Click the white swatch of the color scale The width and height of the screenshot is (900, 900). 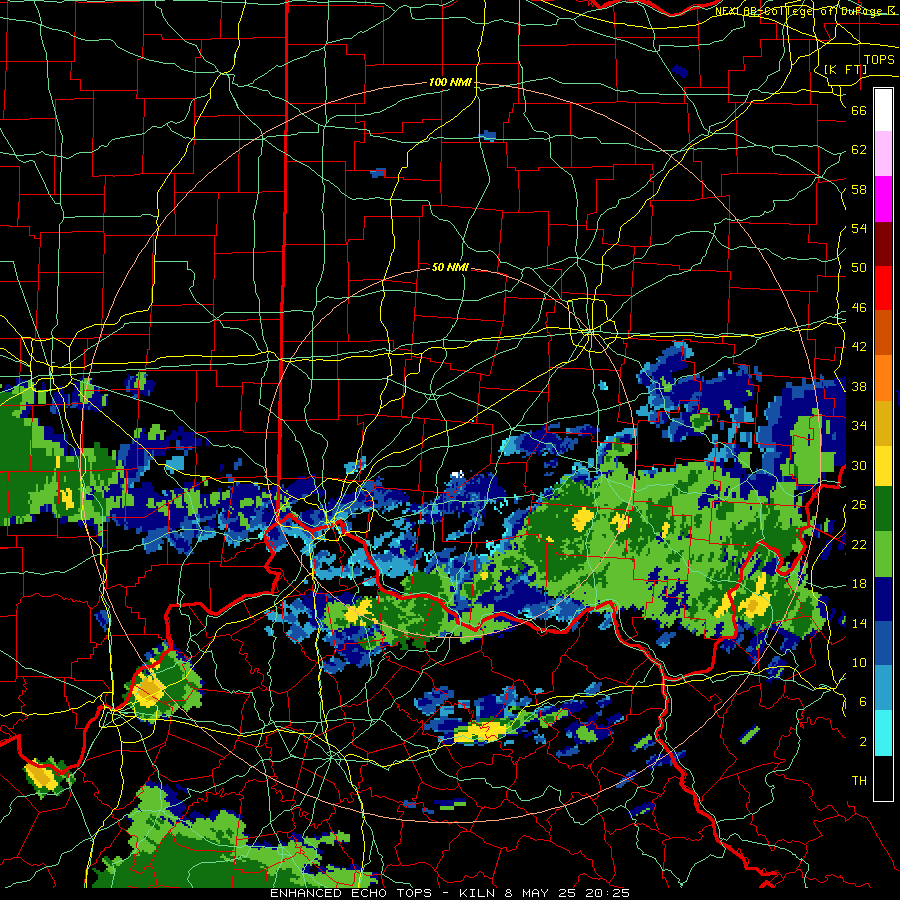pos(883,110)
